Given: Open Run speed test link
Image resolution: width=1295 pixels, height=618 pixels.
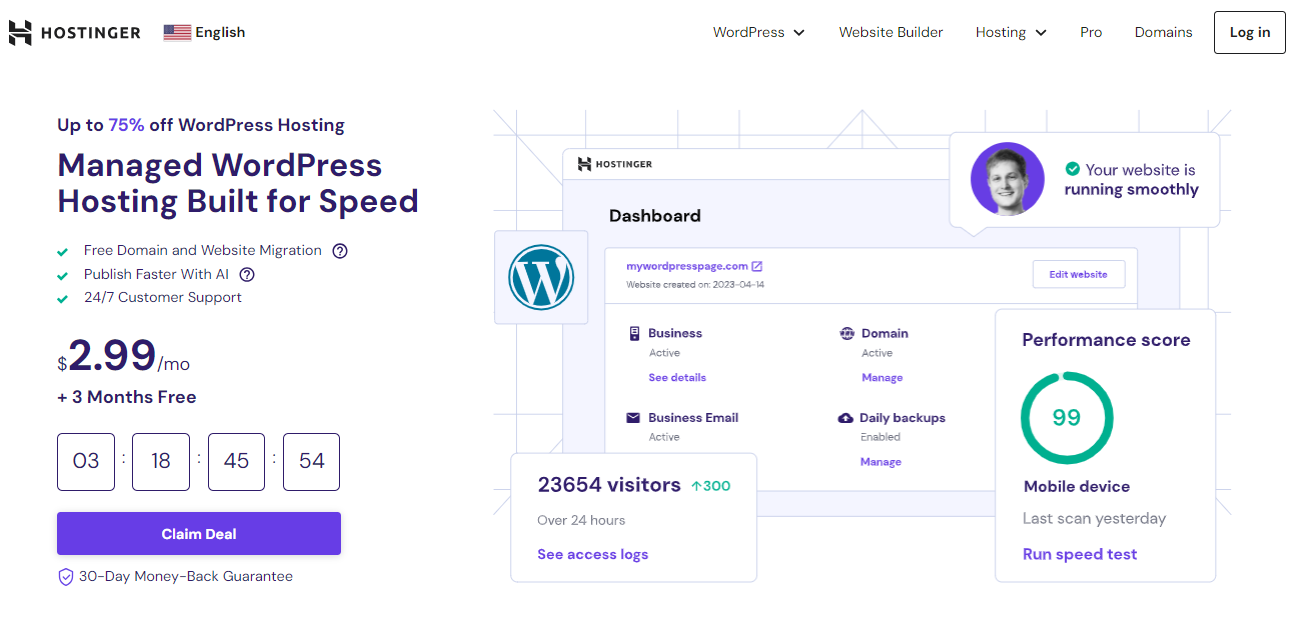Looking at the screenshot, I should click(1080, 553).
